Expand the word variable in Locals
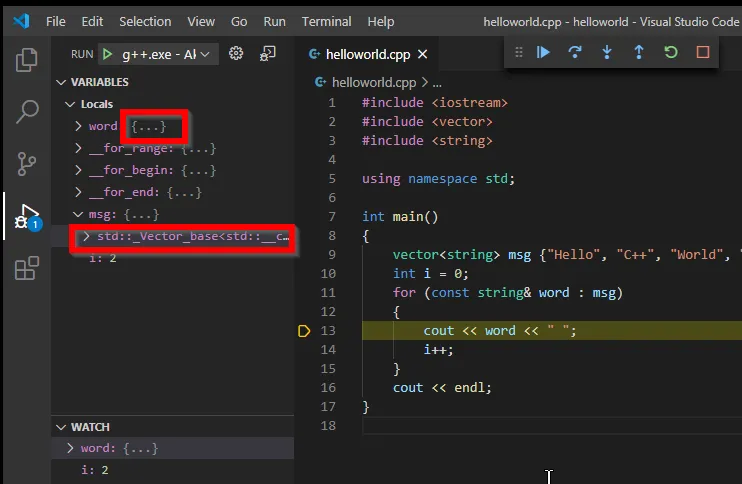742x484 pixels. 78,126
